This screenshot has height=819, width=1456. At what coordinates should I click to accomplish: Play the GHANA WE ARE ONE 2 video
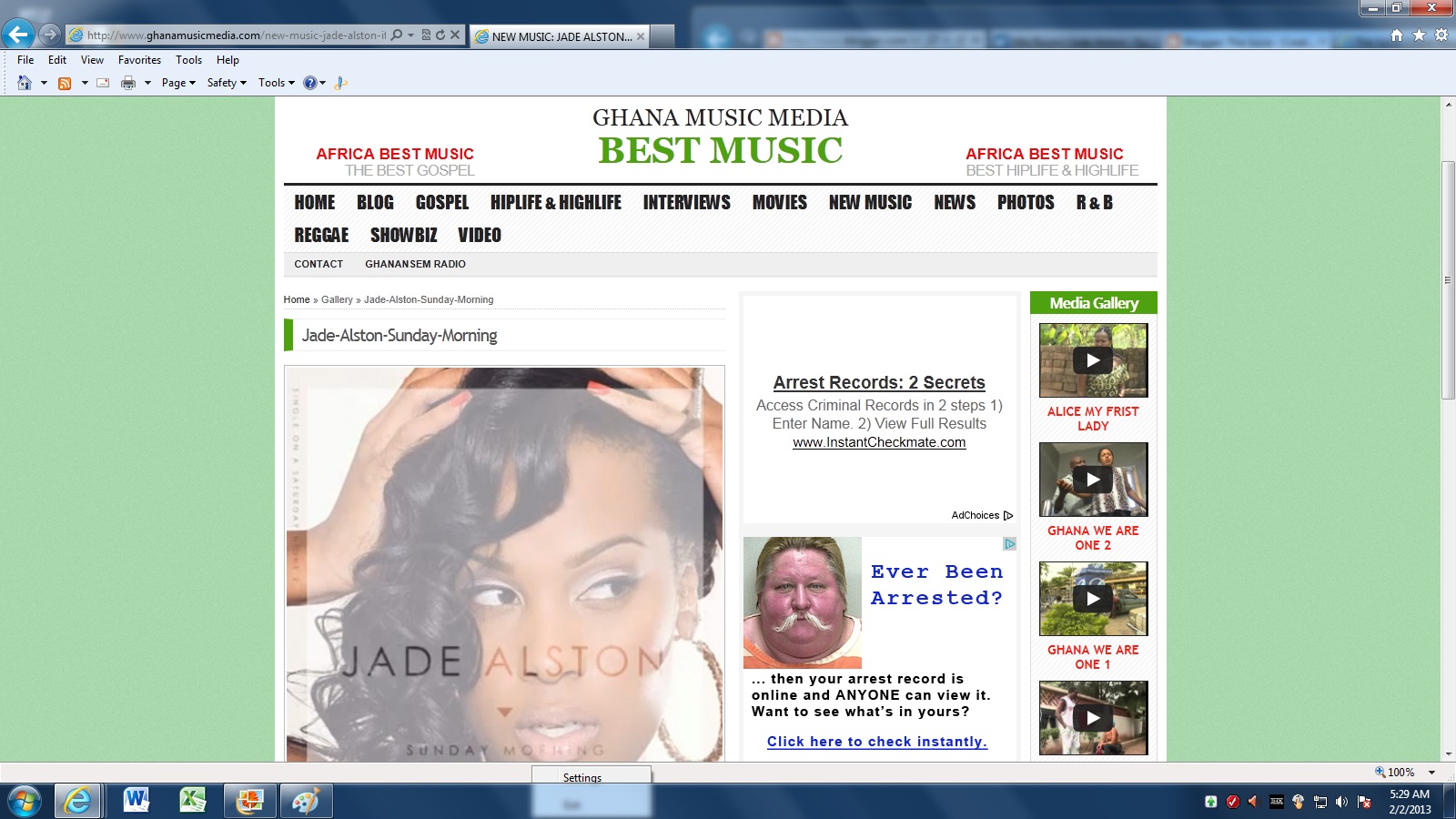click(x=1093, y=480)
